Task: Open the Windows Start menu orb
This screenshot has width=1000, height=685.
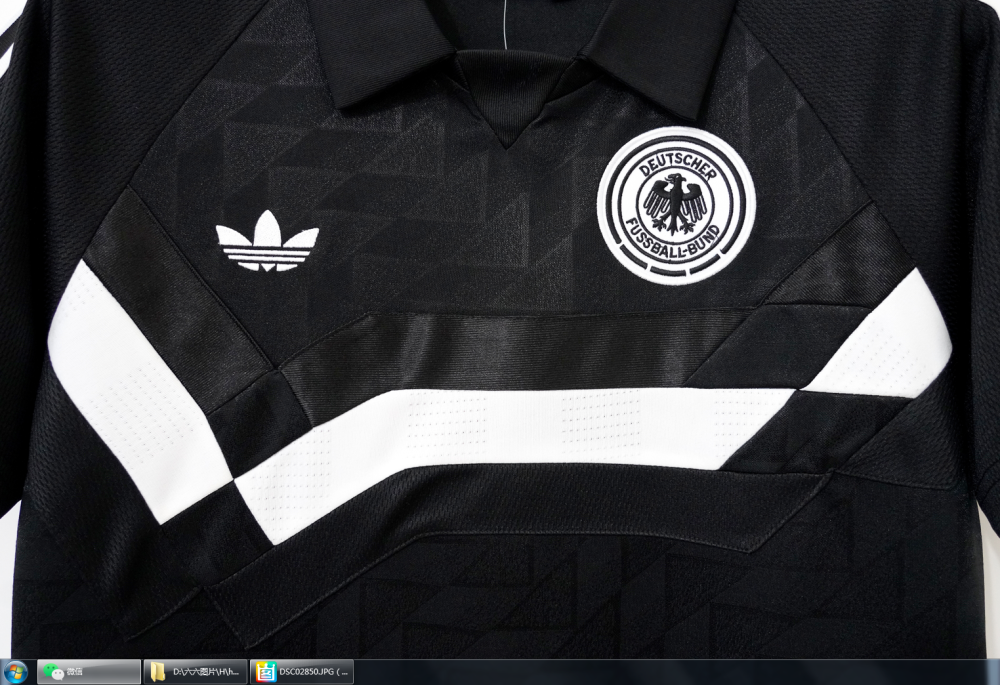Action: [15, 672]
